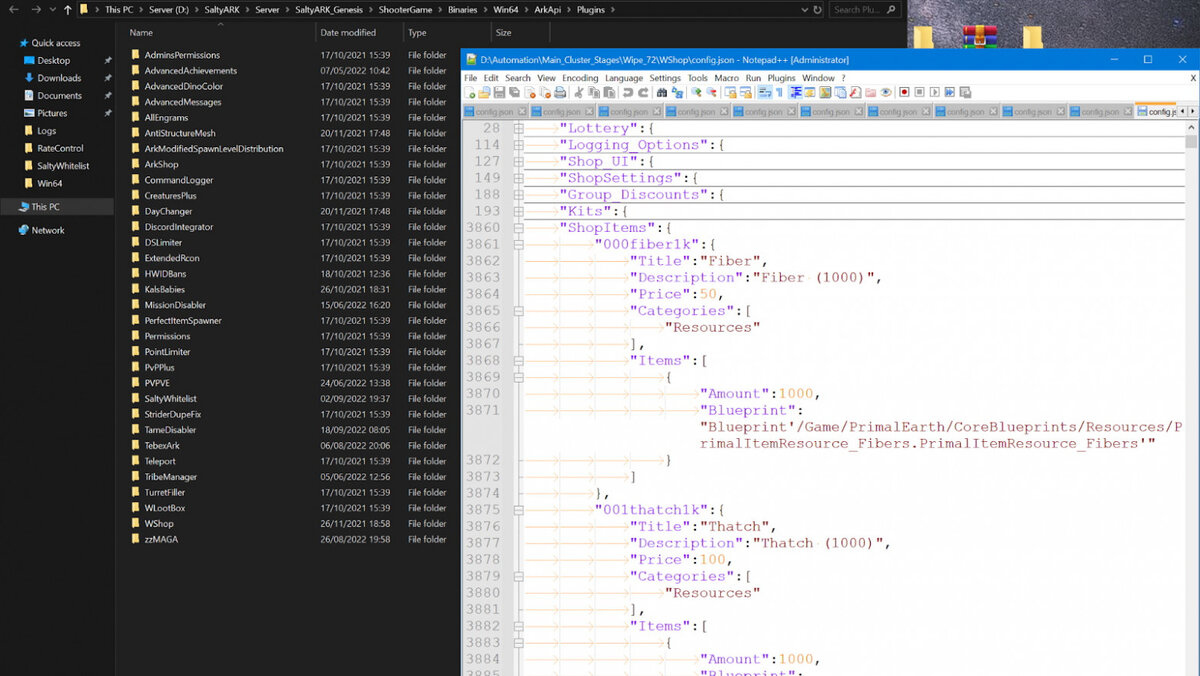Click the macro Playback icon
This screenshot has width=1200, height=676.
coord(934,92)
